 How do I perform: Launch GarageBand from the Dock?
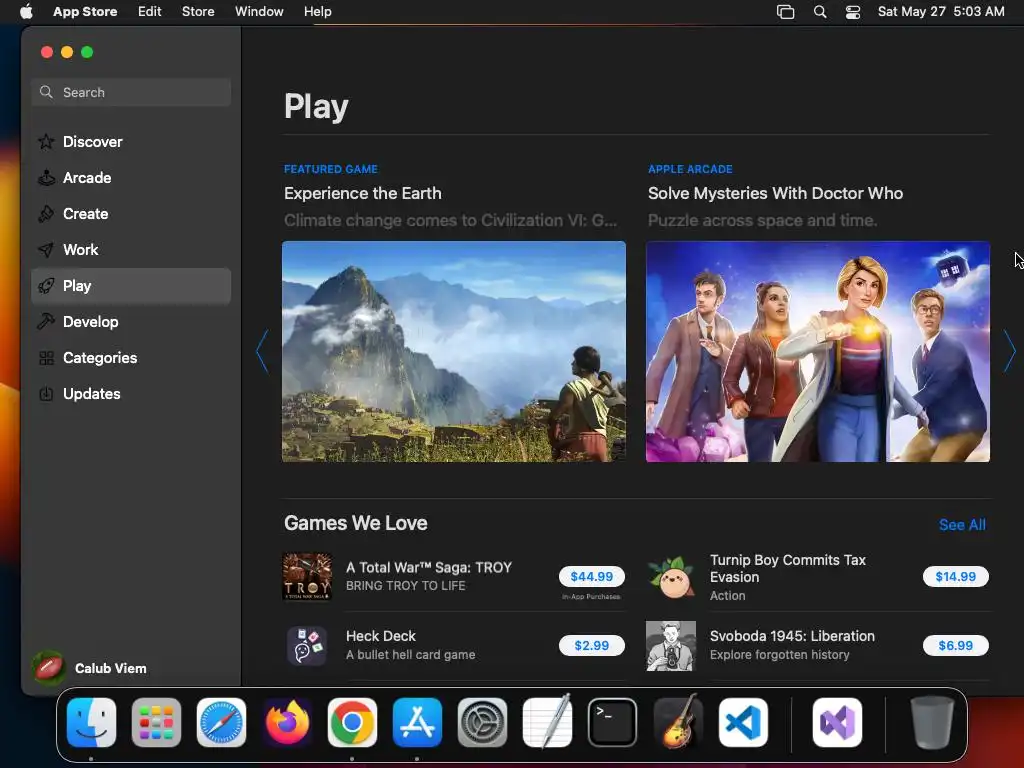click(678, 722)
